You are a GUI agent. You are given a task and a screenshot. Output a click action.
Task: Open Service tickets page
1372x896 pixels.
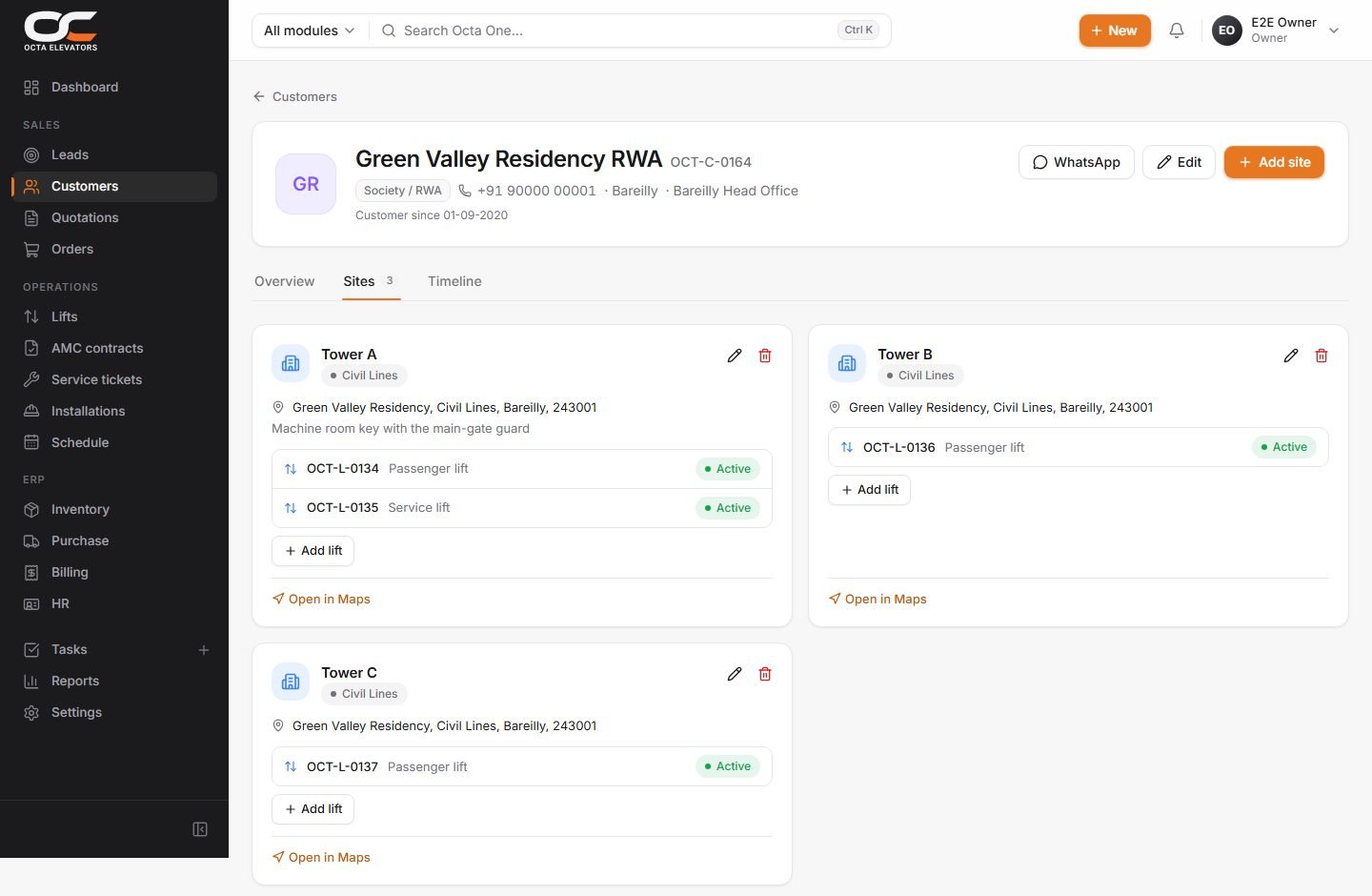(x=114, y=380)
